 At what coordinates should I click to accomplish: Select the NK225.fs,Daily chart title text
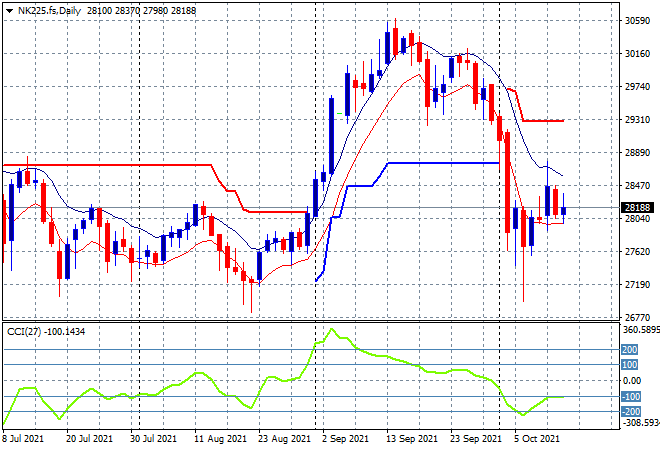[x=49, y=11]
